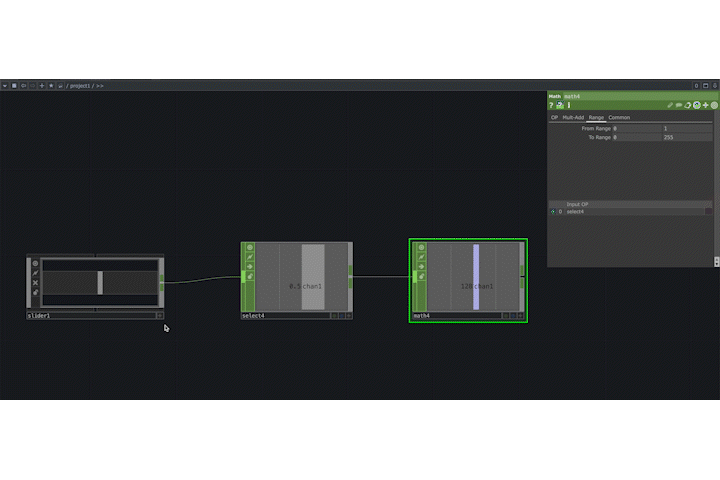Toggle lock flag on slider1 node
The height and width of the screenshot is (480, 720).
(35, 292)
